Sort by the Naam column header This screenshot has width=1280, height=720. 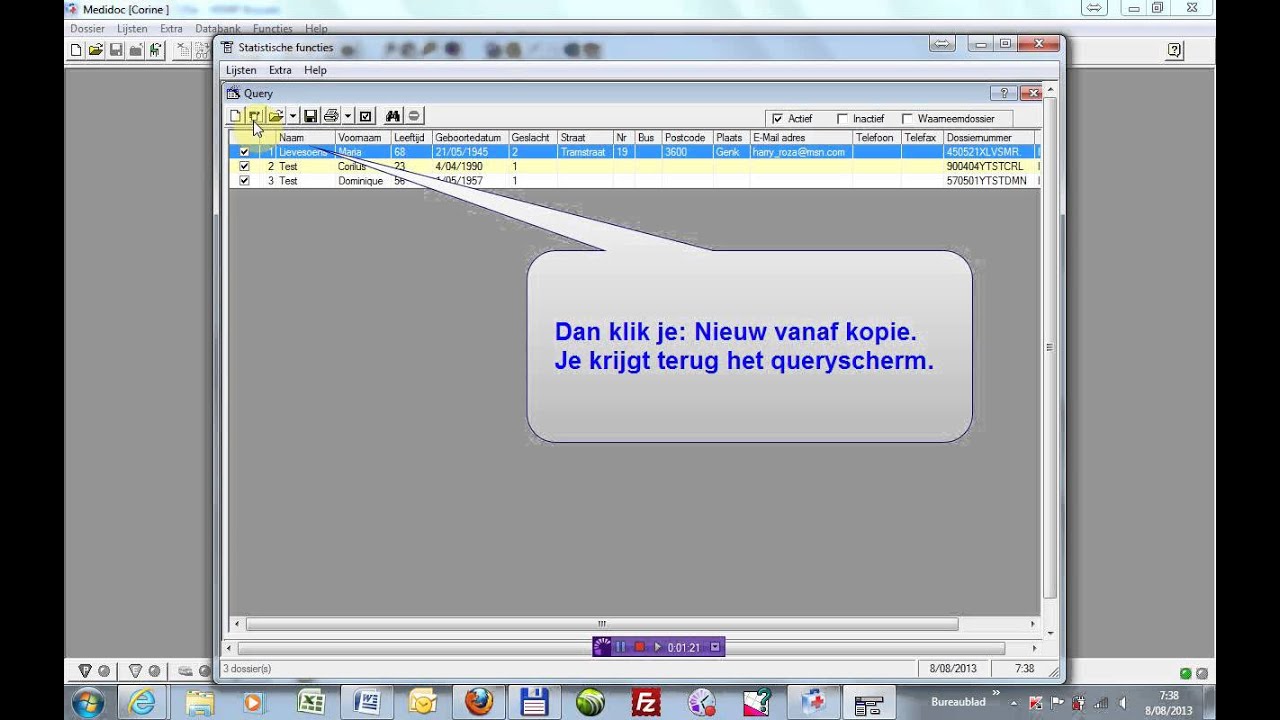point(305,138)
